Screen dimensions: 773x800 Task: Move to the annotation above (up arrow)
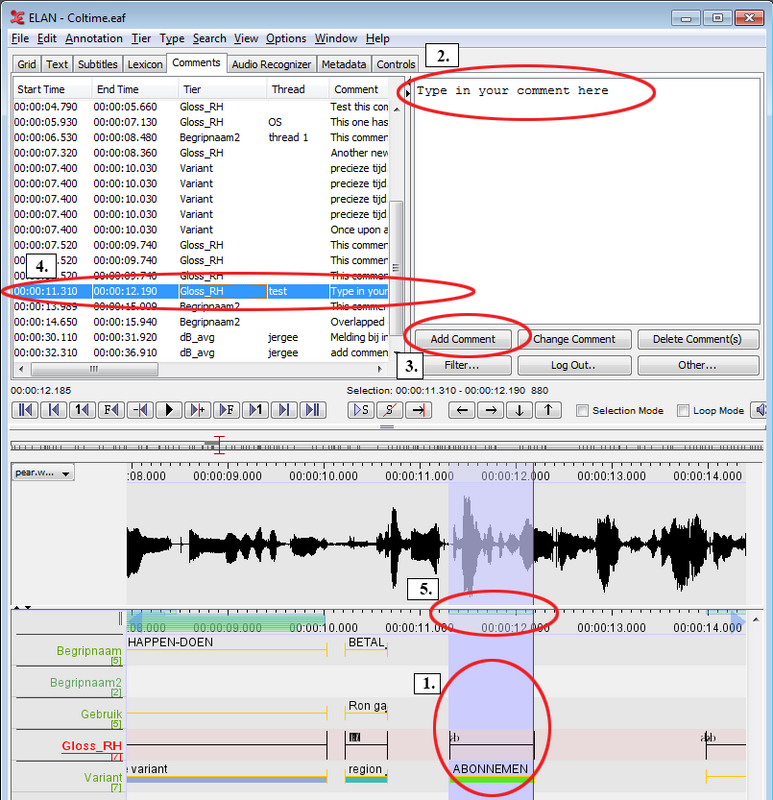point(548,410)
